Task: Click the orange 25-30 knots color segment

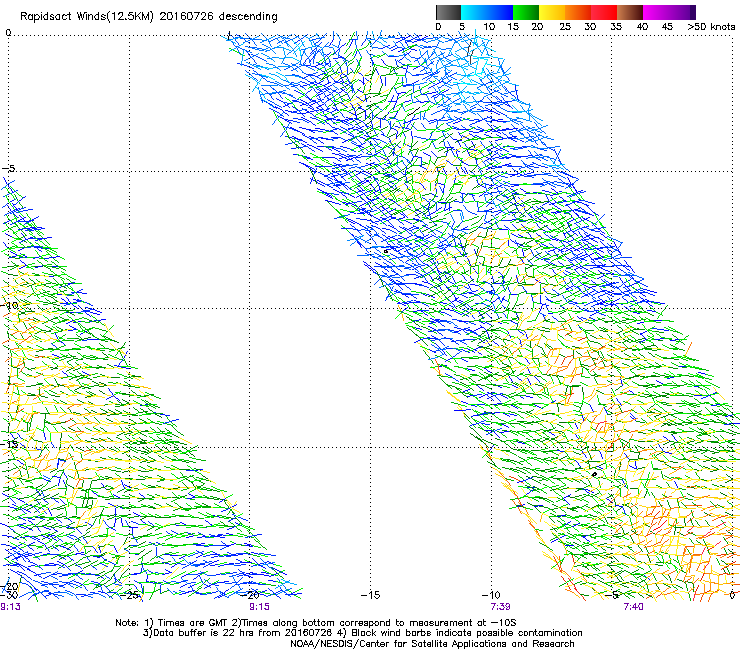Action: pyautogui.click(x=578, y=12)
